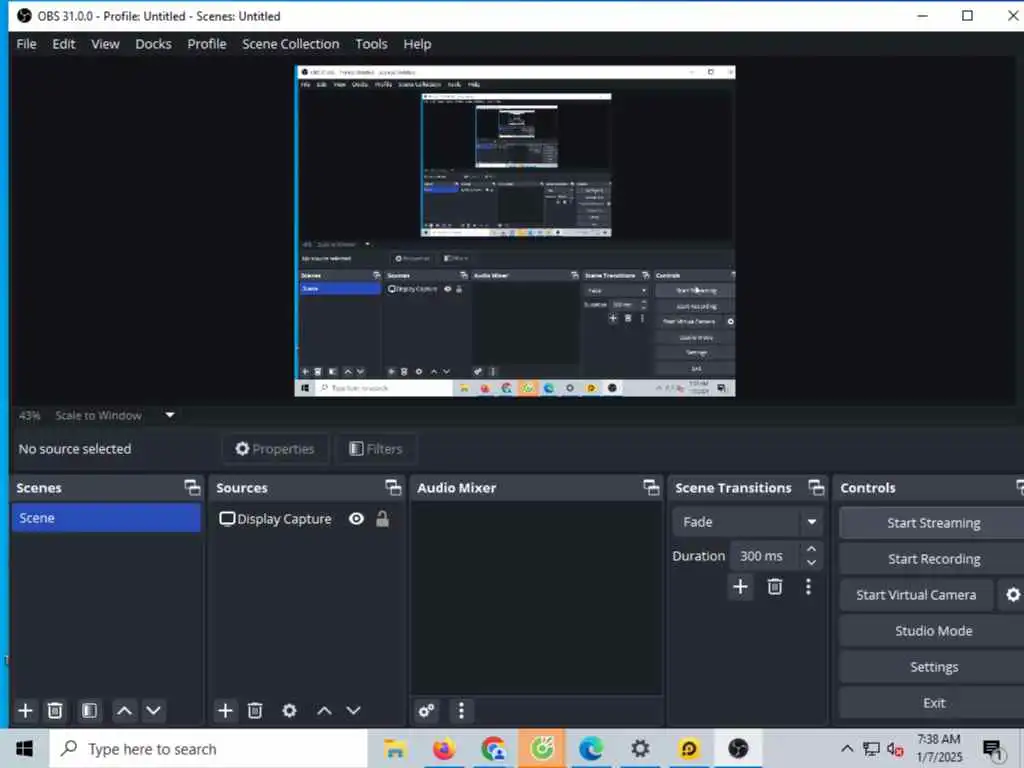This screenshot has height=768, width=1024.
Task: Open Firefox from the taskbar
Action: point(444,749)
